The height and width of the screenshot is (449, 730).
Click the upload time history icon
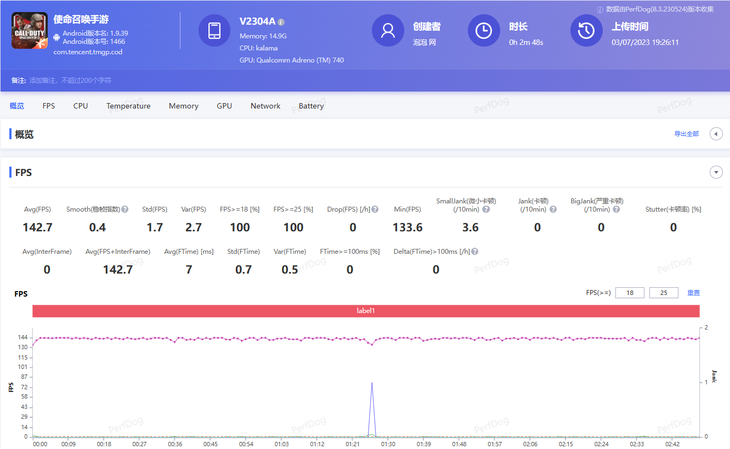[585, 31]
